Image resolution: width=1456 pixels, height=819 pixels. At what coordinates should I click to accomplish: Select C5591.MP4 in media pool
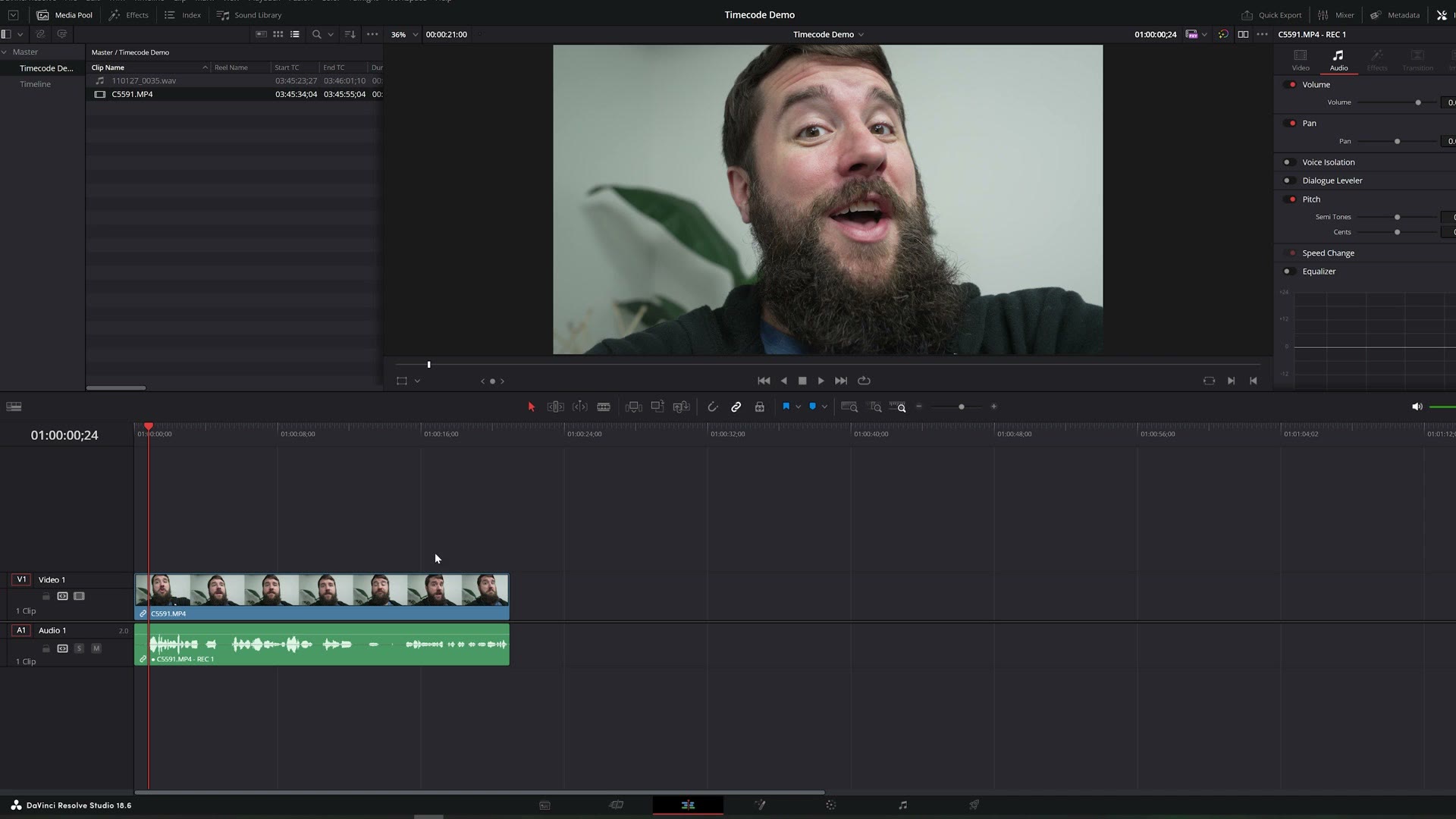(234, 94)
